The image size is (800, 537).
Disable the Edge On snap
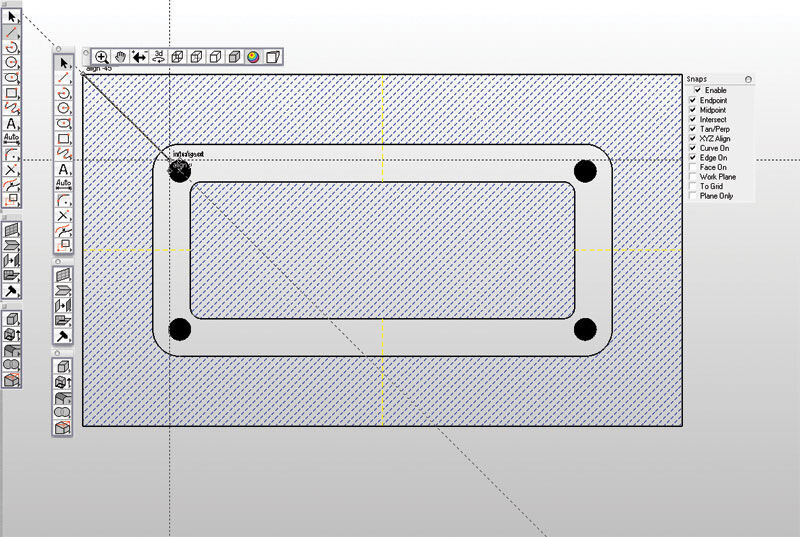tap(693, 158)
